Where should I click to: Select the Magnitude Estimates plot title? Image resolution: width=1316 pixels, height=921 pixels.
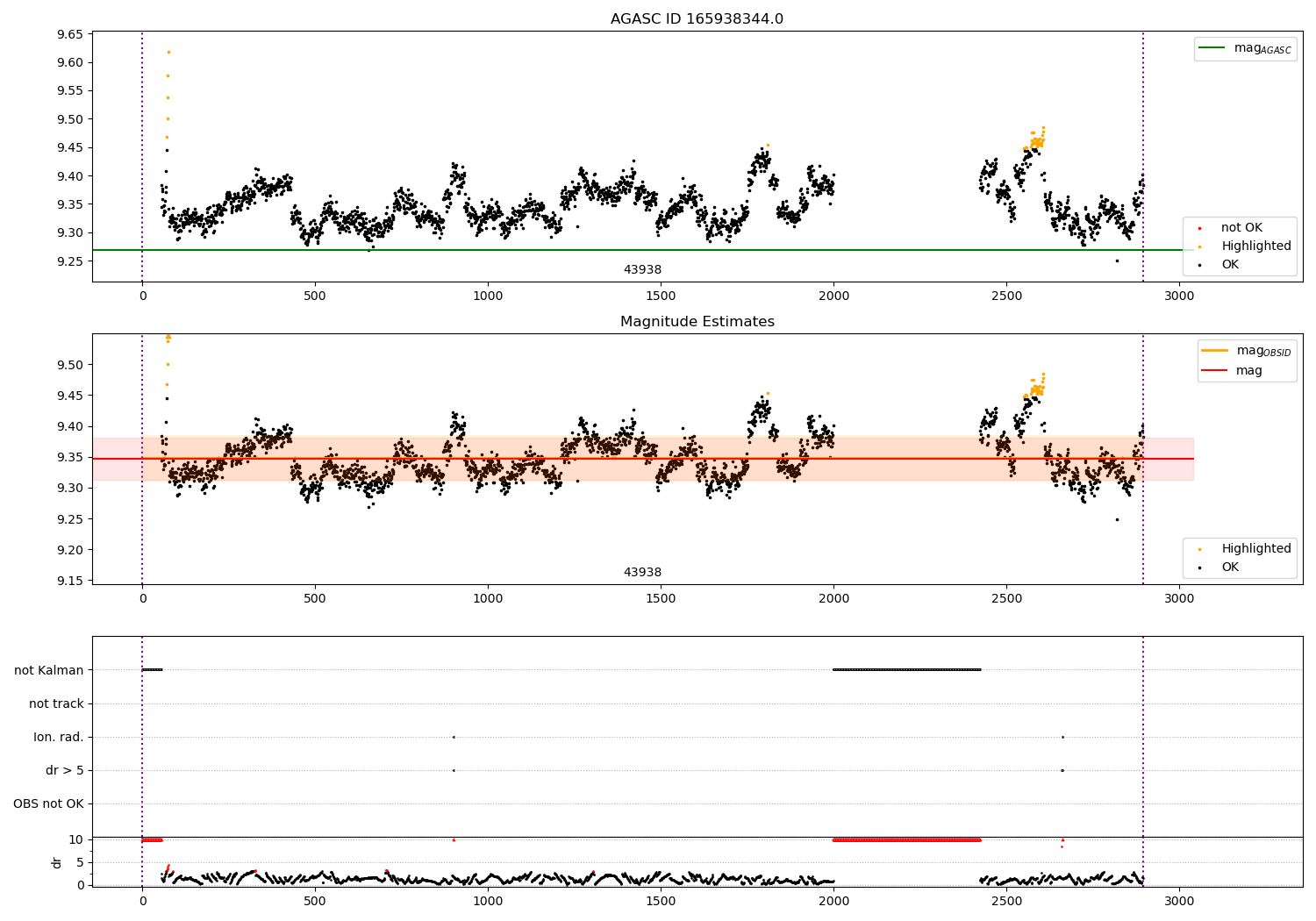[x=697, y=322]
